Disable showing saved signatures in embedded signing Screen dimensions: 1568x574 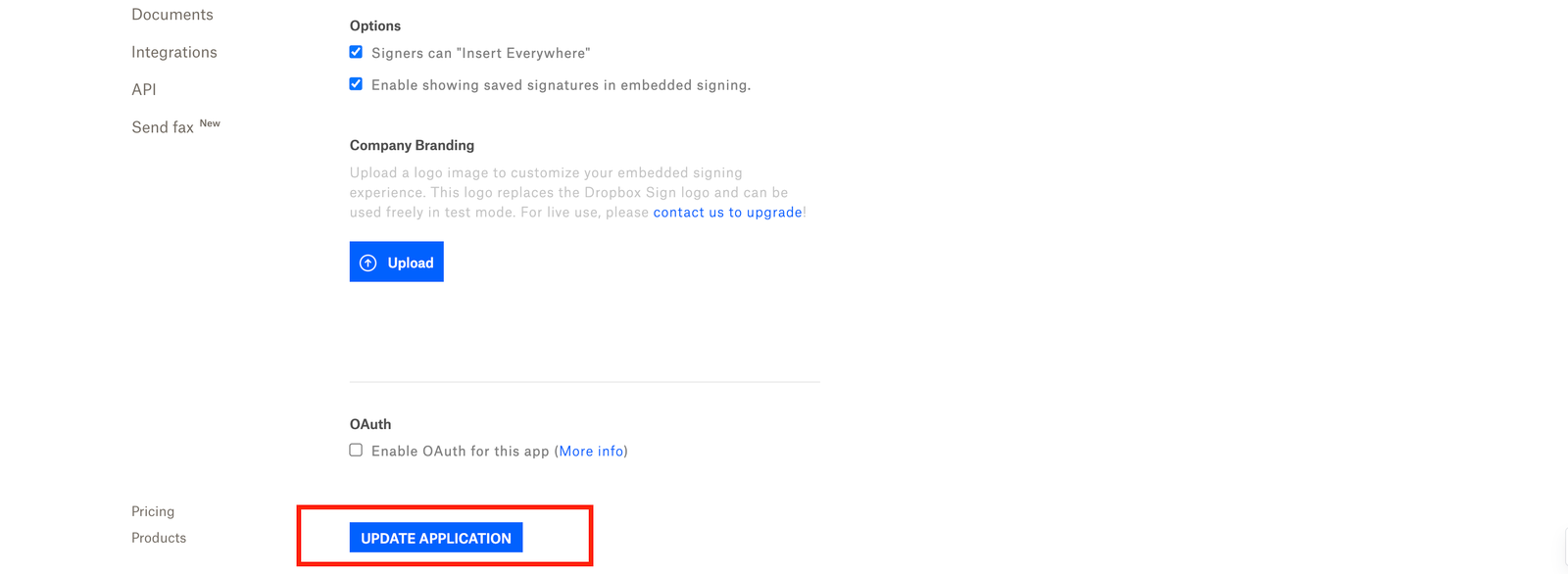point(356,84)
